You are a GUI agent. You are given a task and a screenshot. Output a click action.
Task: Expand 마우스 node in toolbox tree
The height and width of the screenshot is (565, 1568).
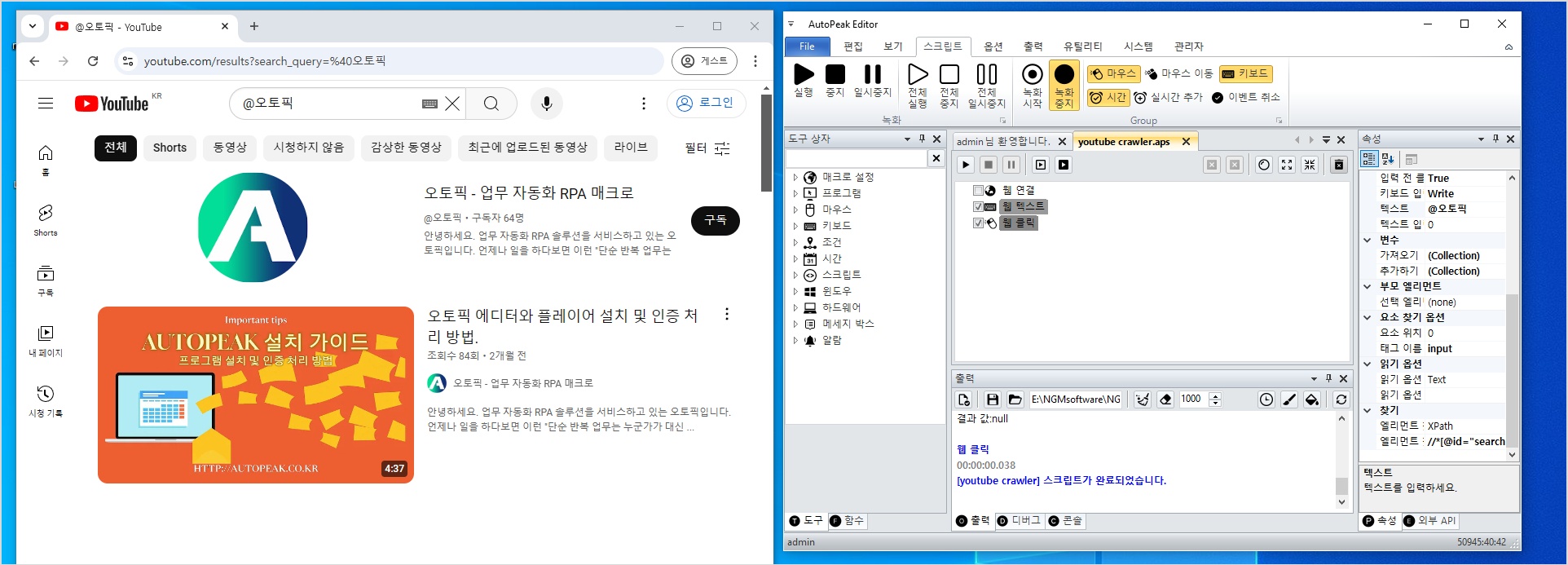pyautogui.click(x=795, y=210)
